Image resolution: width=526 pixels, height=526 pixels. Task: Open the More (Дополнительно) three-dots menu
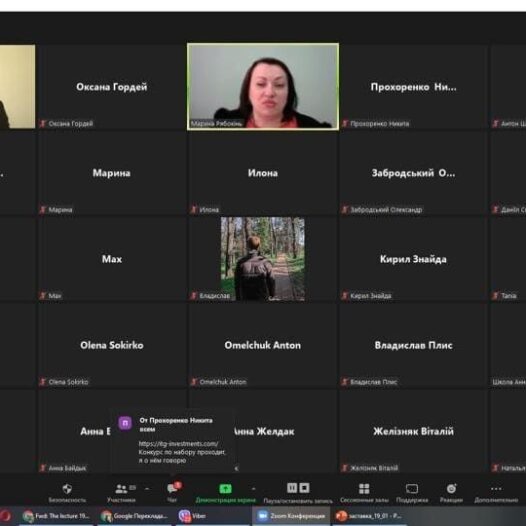(496, 492)
